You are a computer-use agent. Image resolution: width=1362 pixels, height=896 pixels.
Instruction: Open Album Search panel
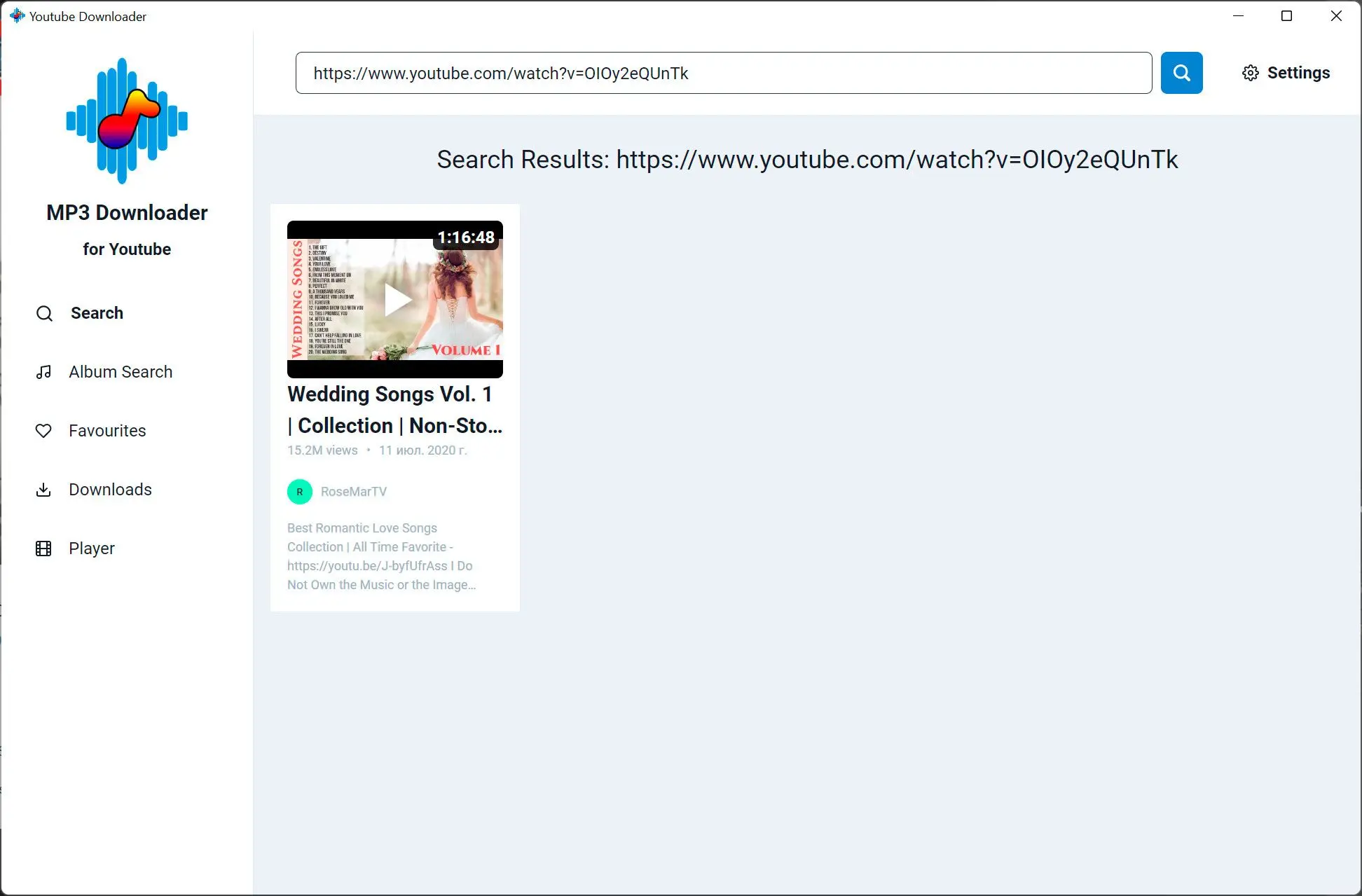(120, 372)
